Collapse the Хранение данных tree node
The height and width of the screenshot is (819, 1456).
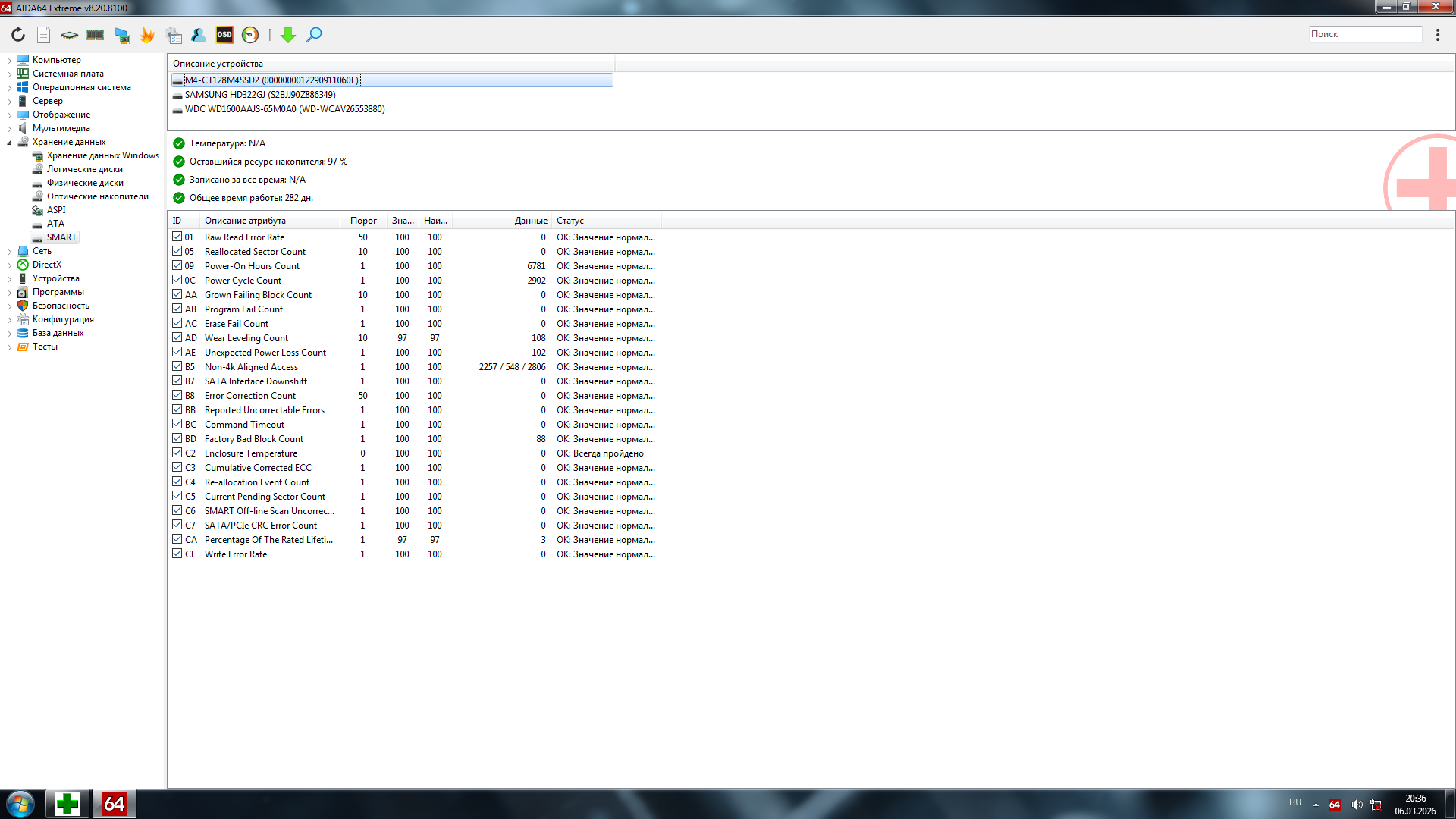(x=9, y=142)
